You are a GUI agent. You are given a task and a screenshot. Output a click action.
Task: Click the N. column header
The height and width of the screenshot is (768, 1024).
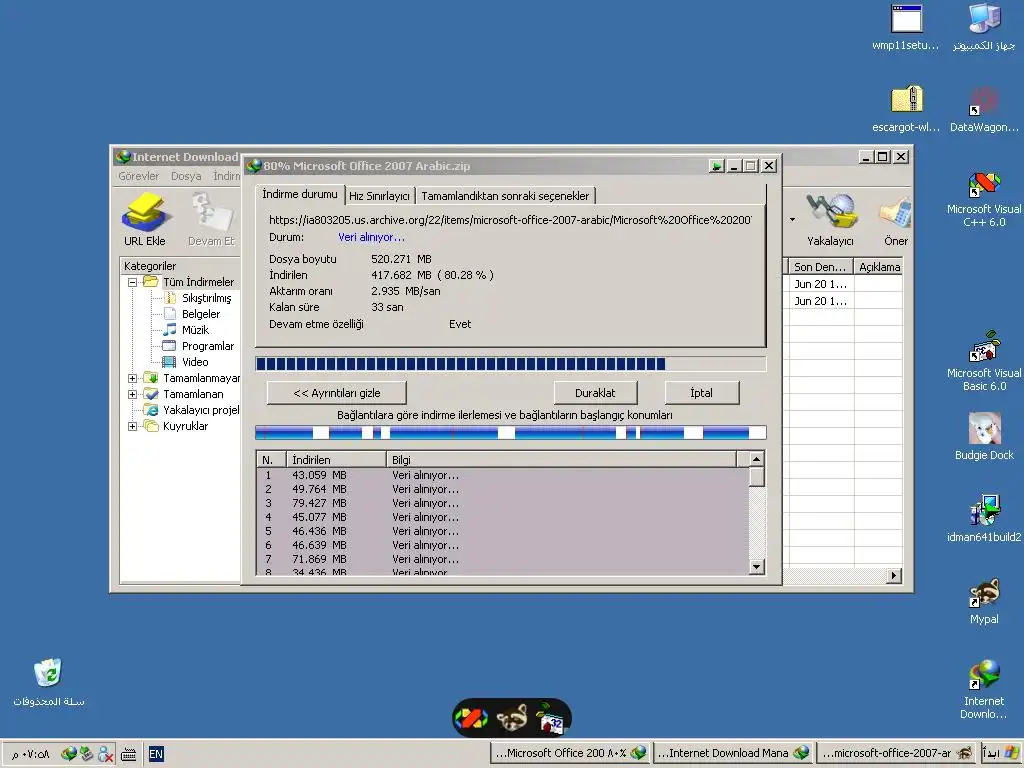click(272, 460)
